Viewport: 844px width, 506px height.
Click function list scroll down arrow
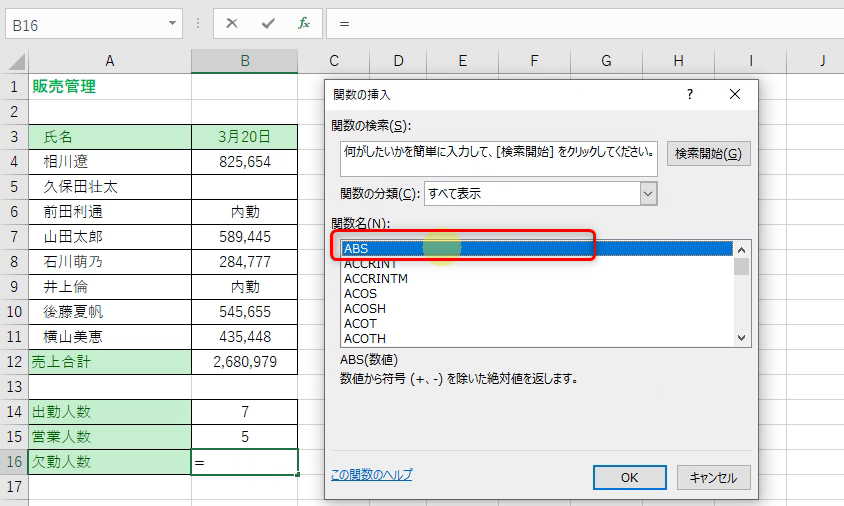click(741, 338)
